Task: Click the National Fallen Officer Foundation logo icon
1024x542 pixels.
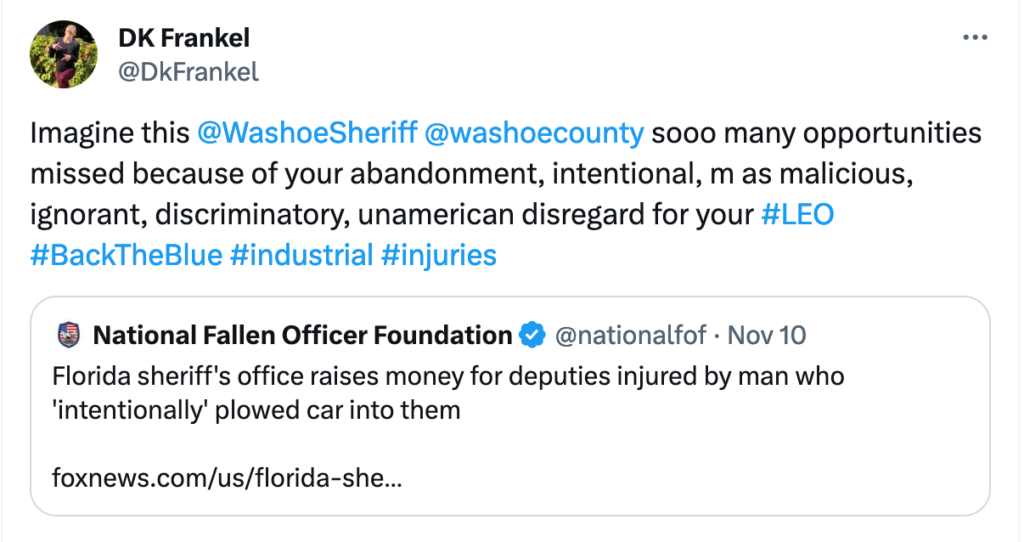Action: pos(69,335)
